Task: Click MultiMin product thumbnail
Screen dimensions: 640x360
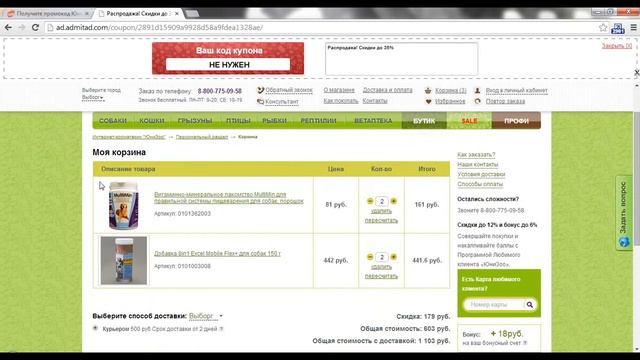Action: click(123, 205)
